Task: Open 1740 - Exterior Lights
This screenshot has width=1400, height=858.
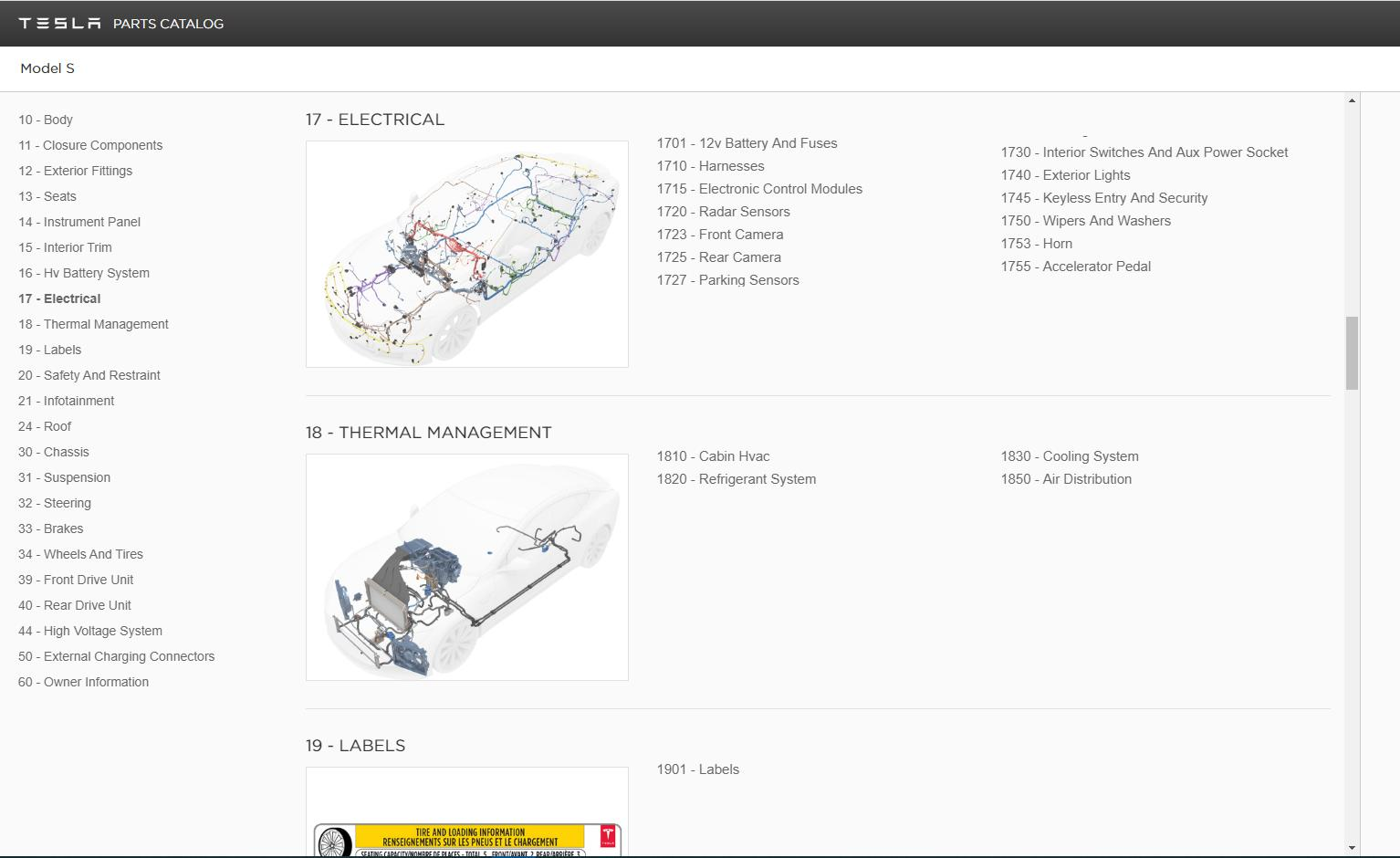Action: pos(1066,175)
